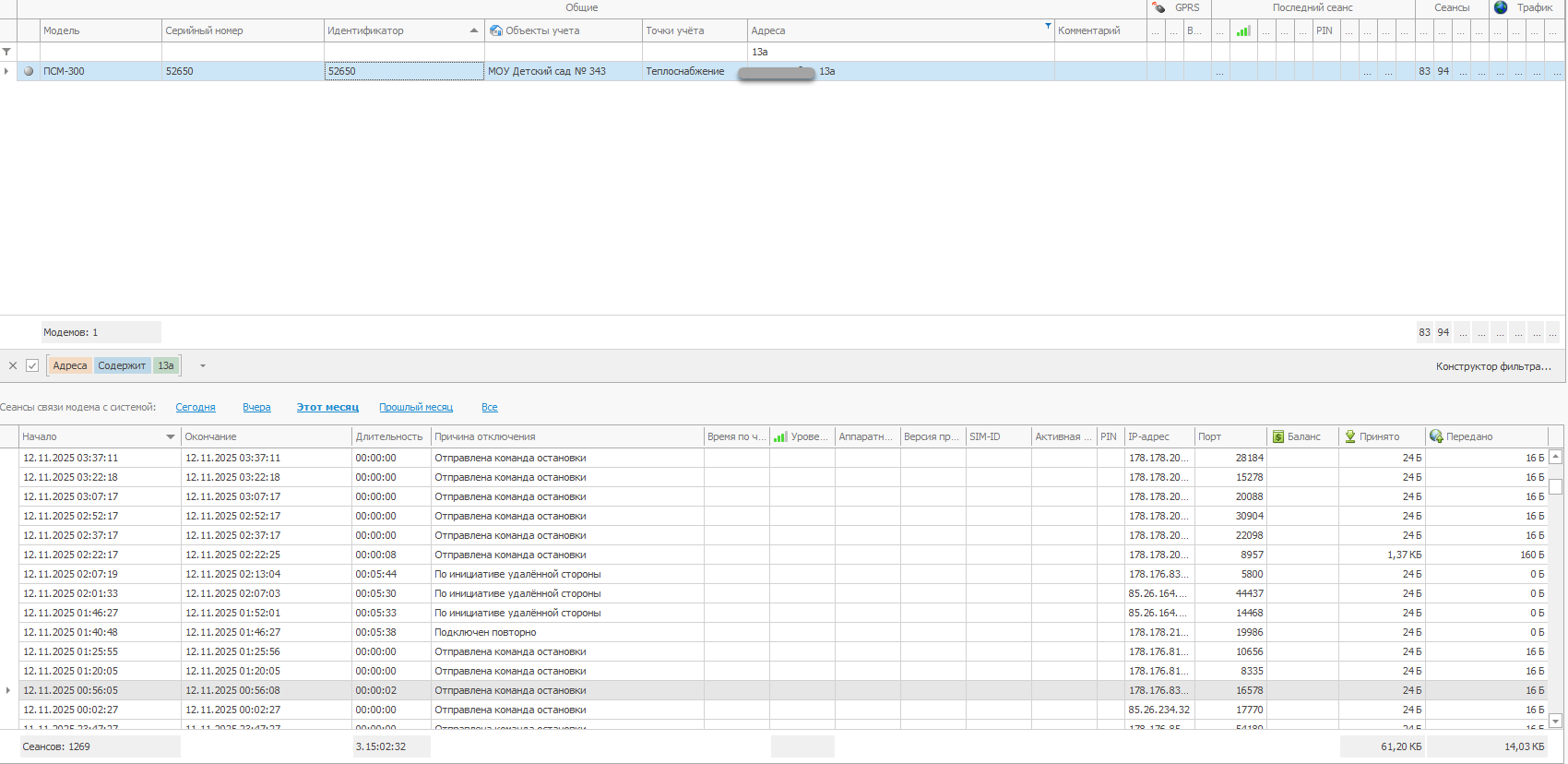Click the GPRS modem icon in header
The width and height of the screenshot is (1568, 764).
click(x=1158, y=7)
